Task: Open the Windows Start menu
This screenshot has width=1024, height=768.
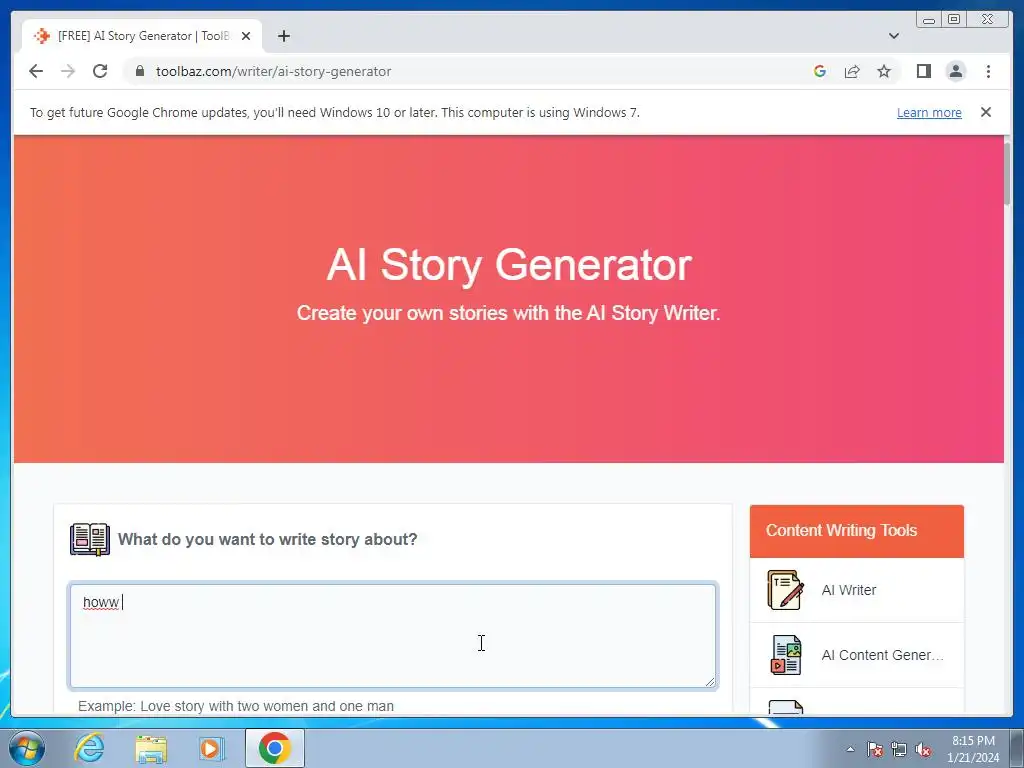Action: pos(27,748)
